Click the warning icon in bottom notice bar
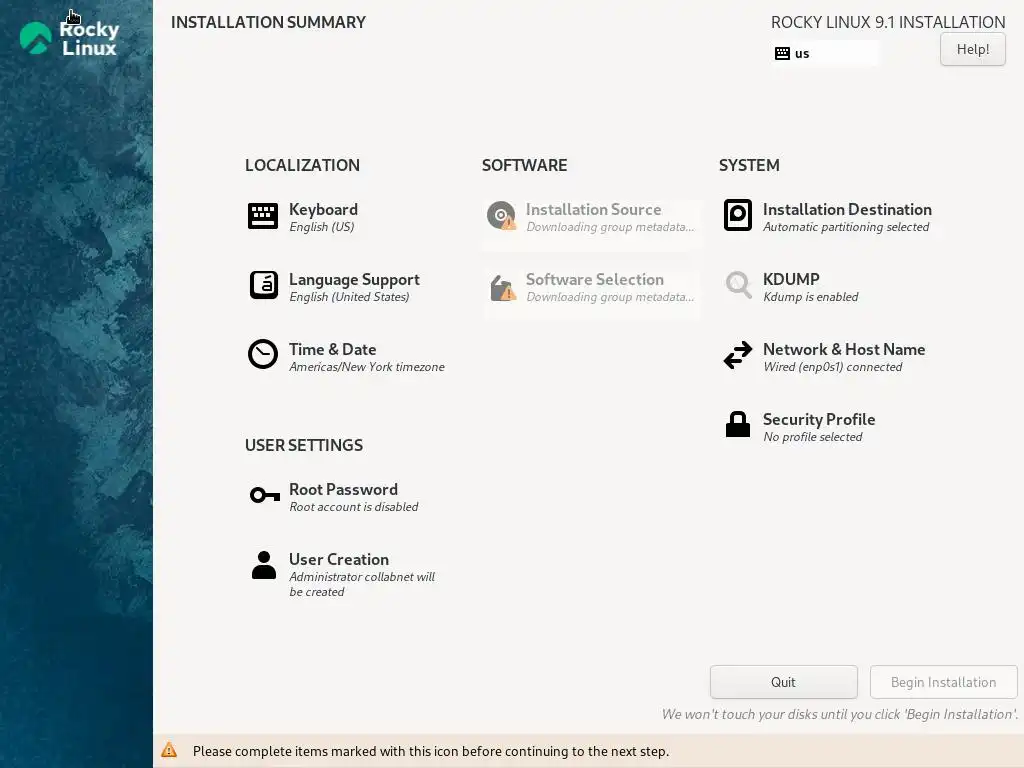 [x=169, y=750]
